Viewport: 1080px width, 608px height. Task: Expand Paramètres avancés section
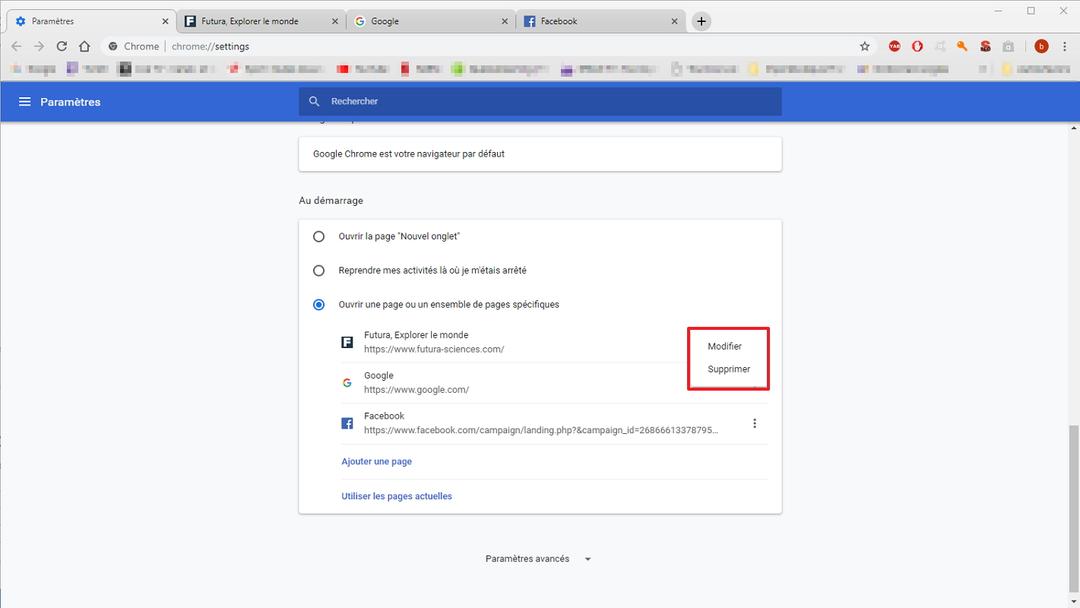(x=538, y=559)
